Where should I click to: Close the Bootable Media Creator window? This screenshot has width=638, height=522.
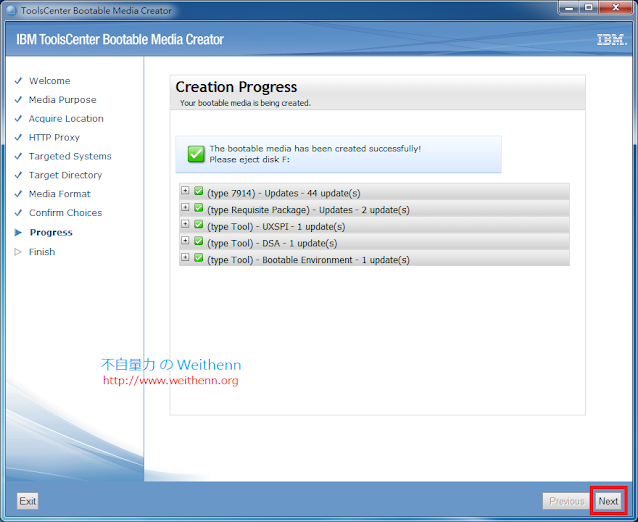pos(616,8)
